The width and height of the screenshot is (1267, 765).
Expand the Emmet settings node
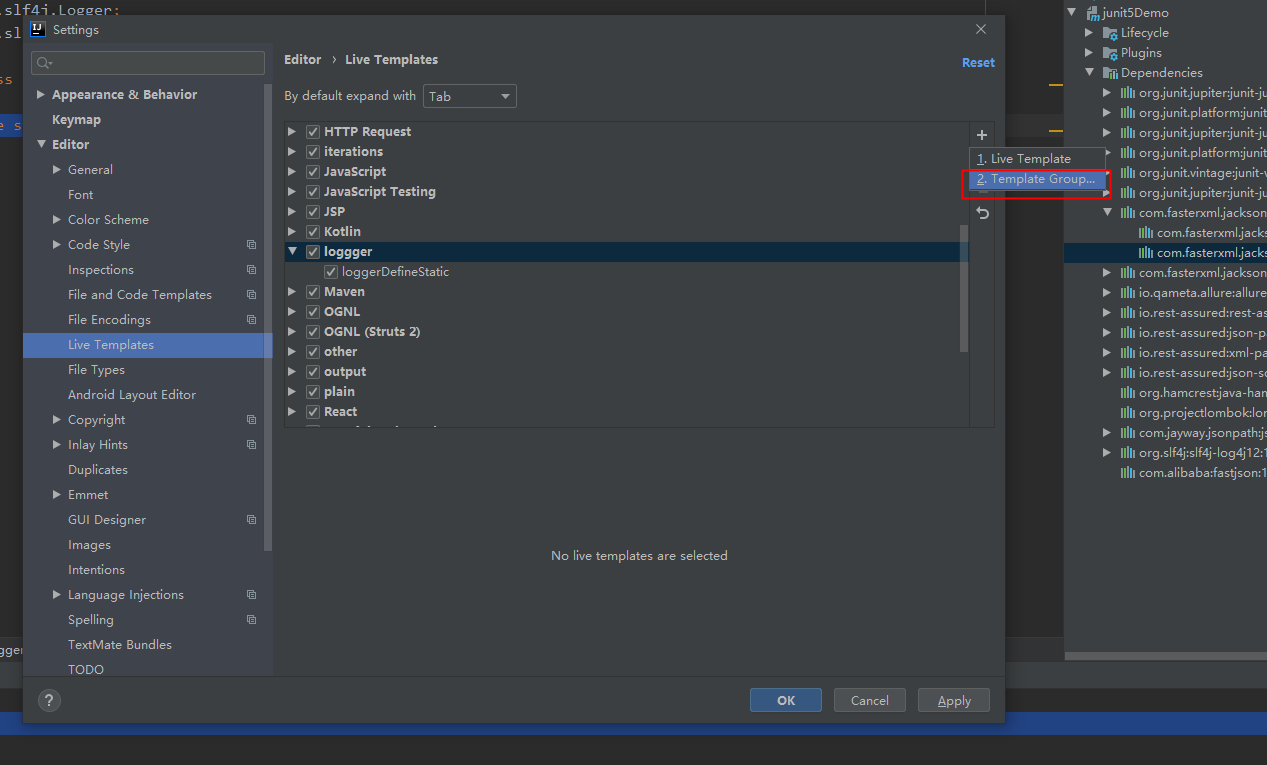click(x=57, y=495)
